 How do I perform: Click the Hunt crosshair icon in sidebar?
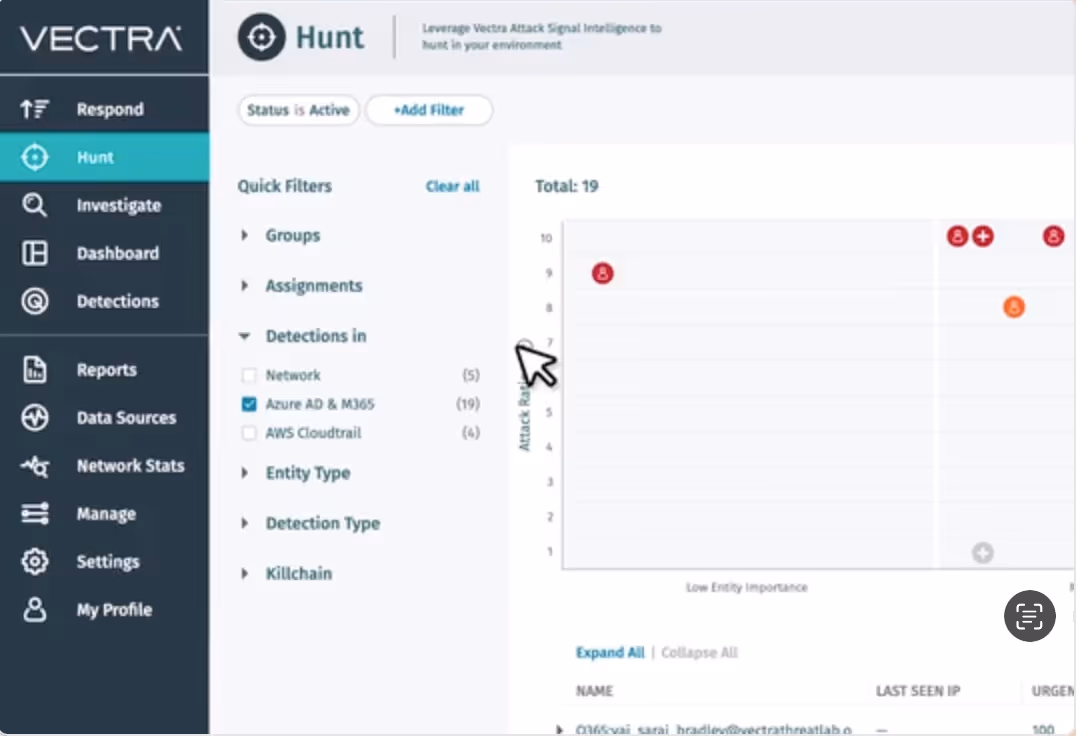[34, 157]
